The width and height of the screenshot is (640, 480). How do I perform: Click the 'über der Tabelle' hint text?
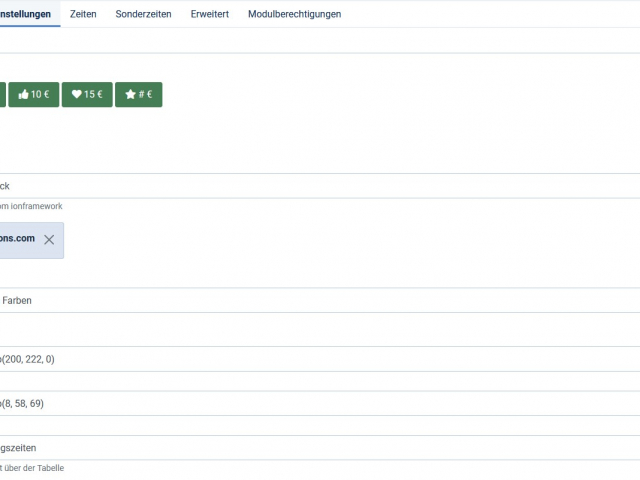[x=32, y=468]
